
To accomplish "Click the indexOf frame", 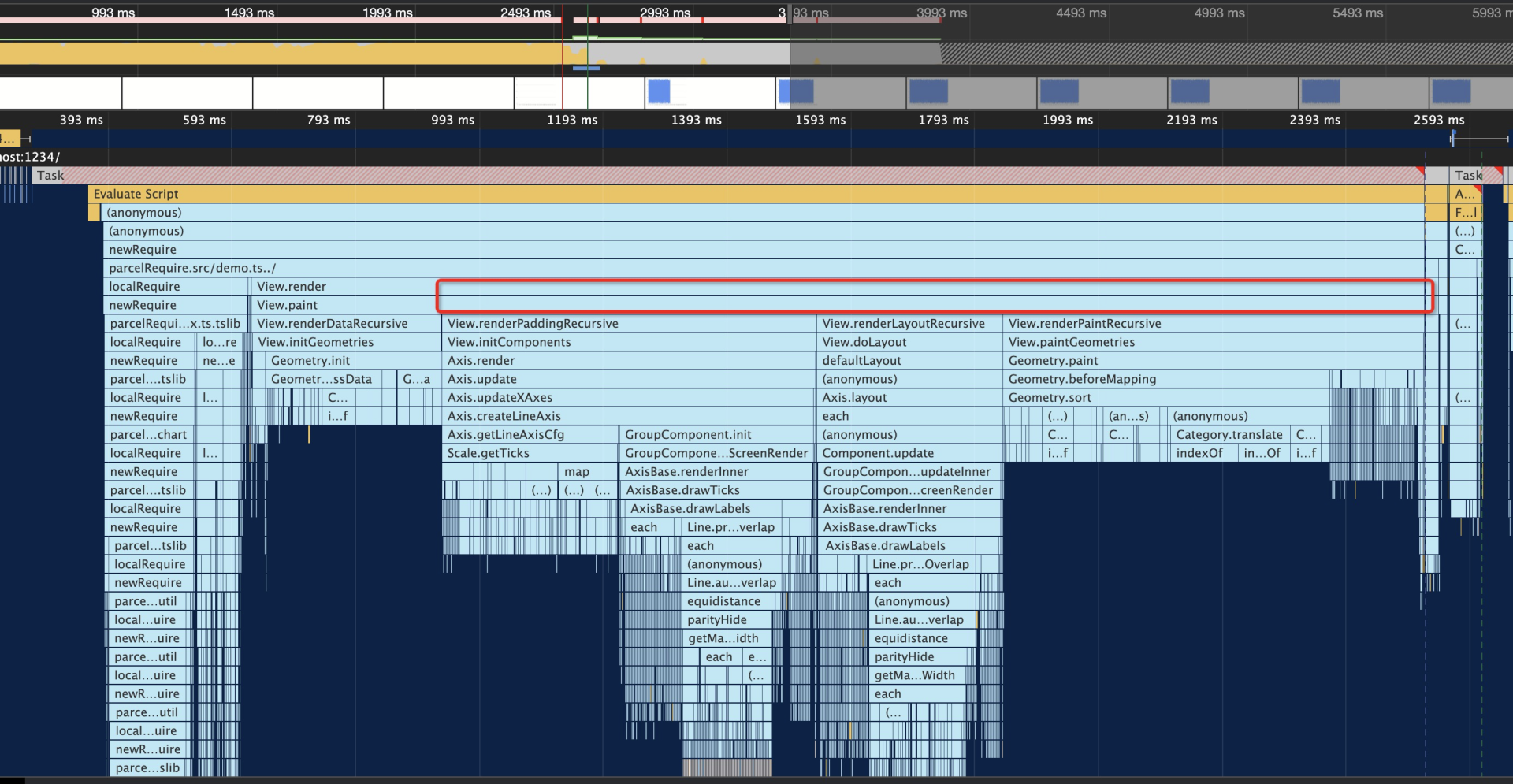I will click(x=1203, y=453).
